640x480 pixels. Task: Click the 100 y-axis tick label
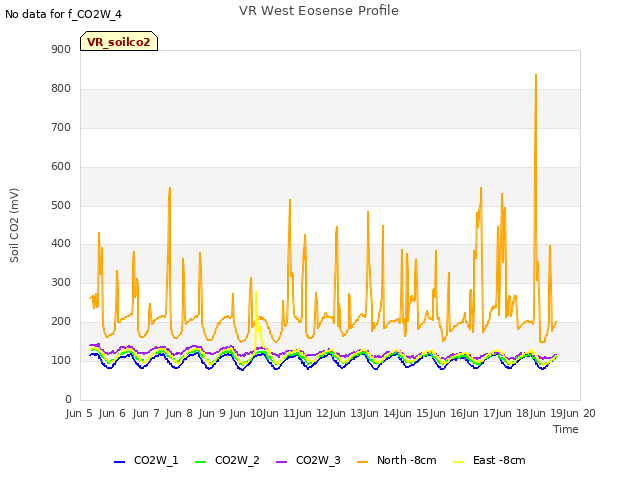click(x=61, y=360)
